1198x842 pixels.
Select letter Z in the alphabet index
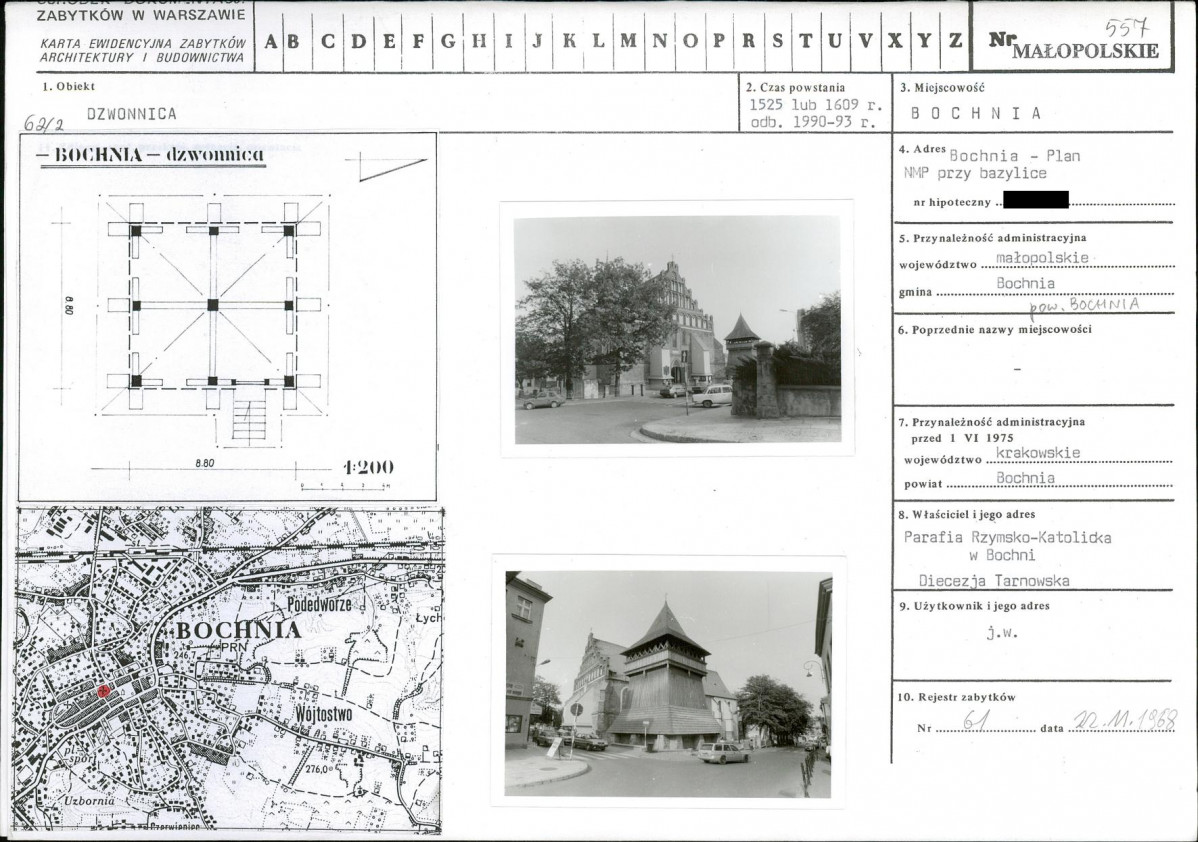pyautogui.click(x=955, y=41)
